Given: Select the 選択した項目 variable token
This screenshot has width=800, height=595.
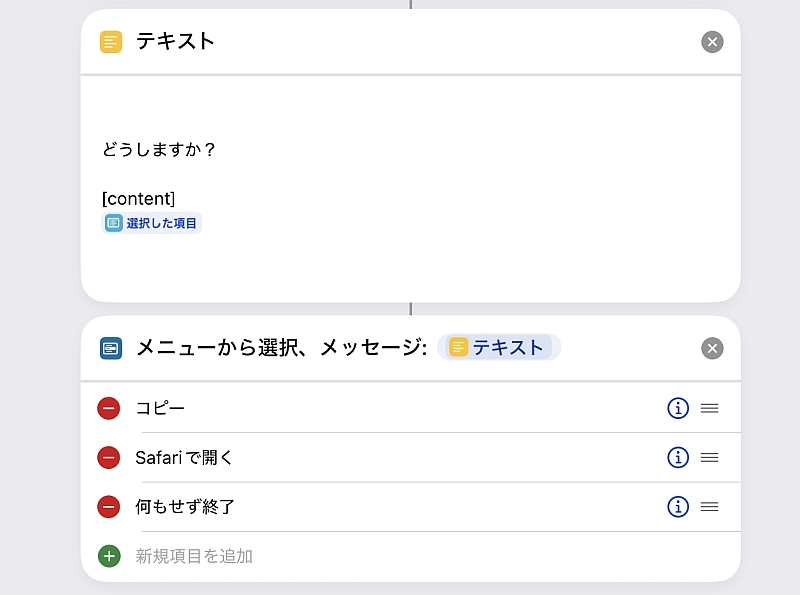Looking at the screenshot, I should tap(152, 223).
